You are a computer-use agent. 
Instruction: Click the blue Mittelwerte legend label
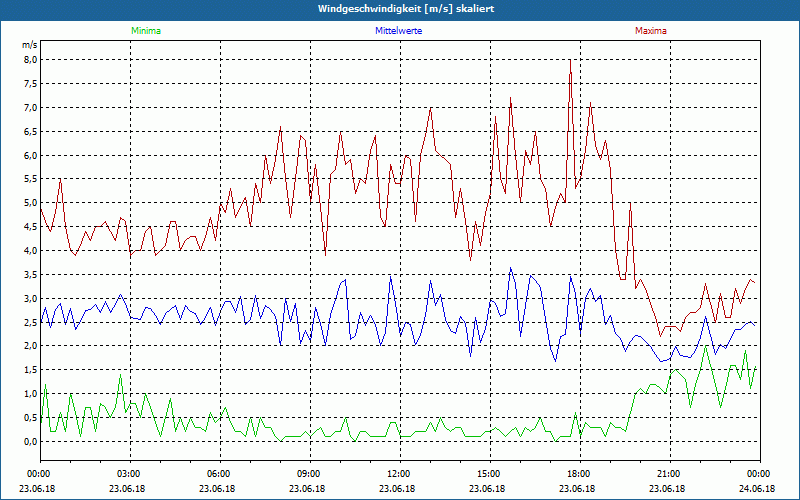398,31
